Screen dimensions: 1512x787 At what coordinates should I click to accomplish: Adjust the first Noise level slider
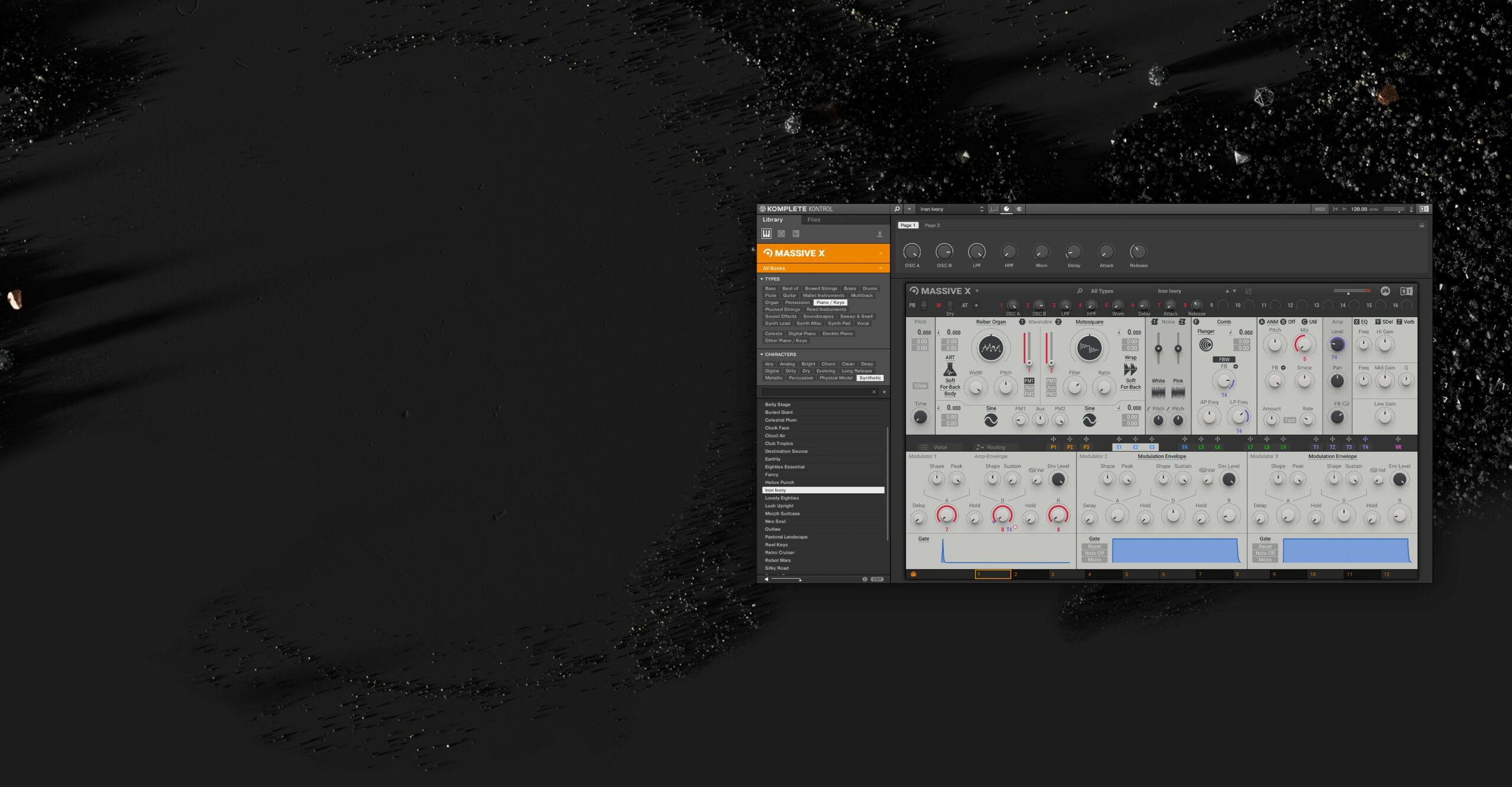(x=1158, y=348)
